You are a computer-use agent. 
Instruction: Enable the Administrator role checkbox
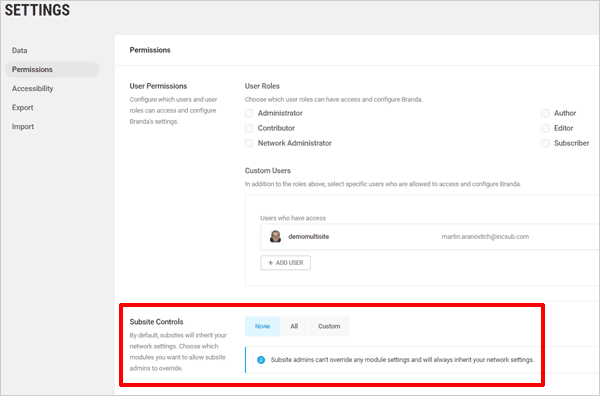click(249, 113)
